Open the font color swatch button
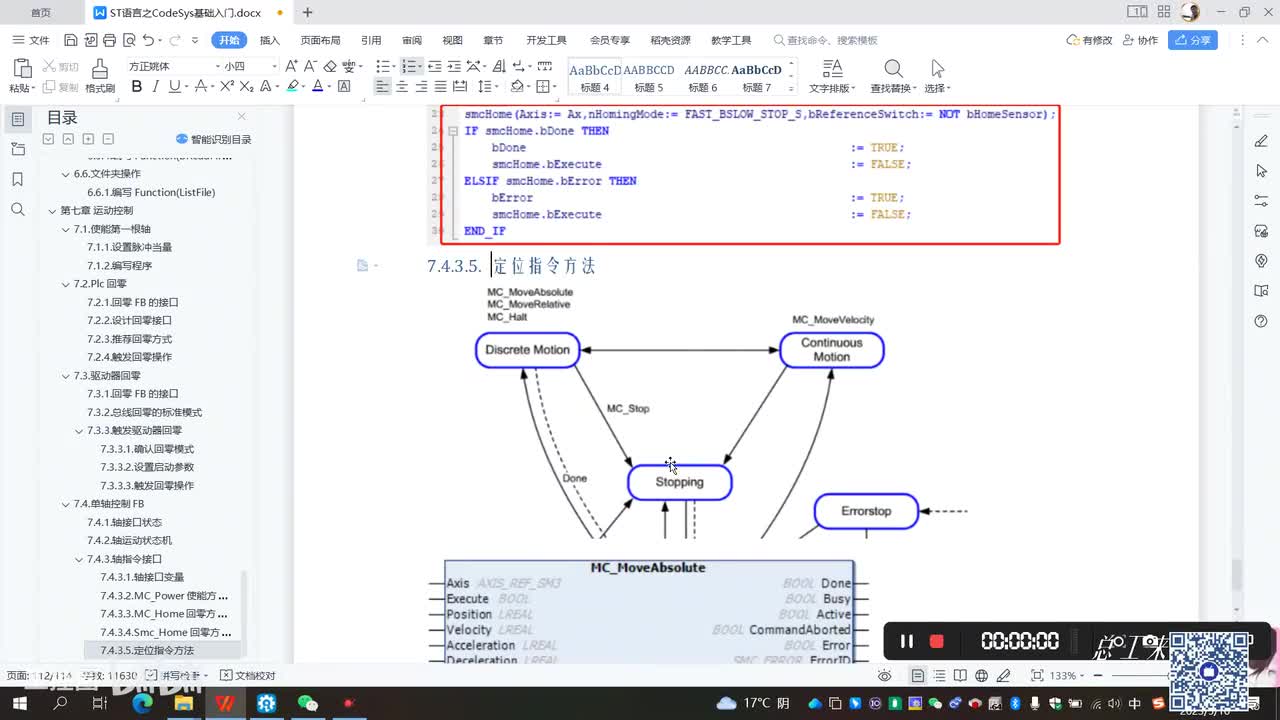This screenshot has width=1280, height=720. click(318, 87)
